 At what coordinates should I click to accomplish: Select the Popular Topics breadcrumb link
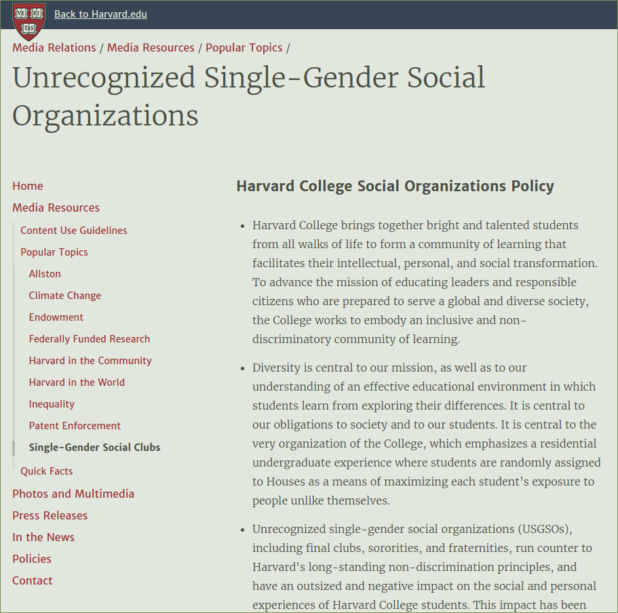click(243, 47)
